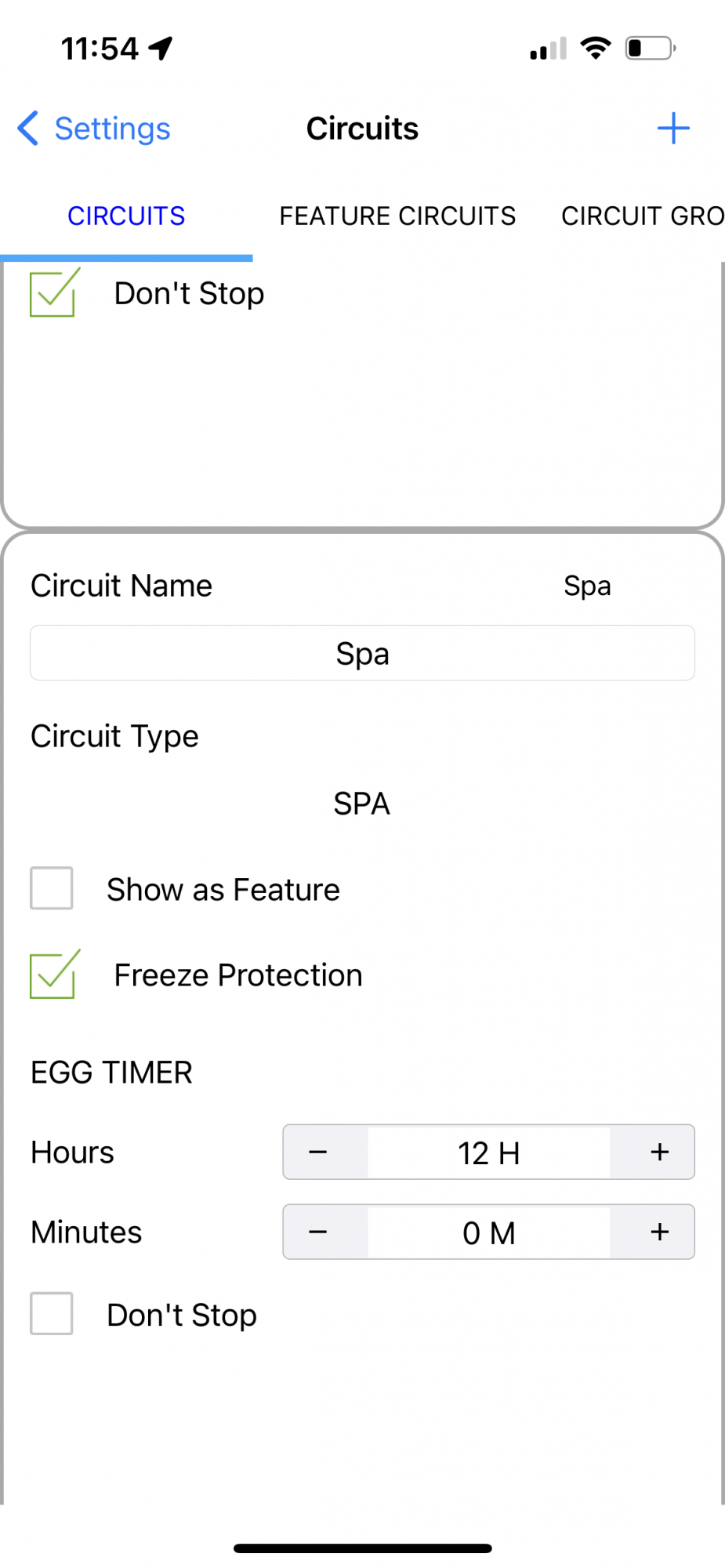Edit the Spa circuit name field

coord(362,653)
